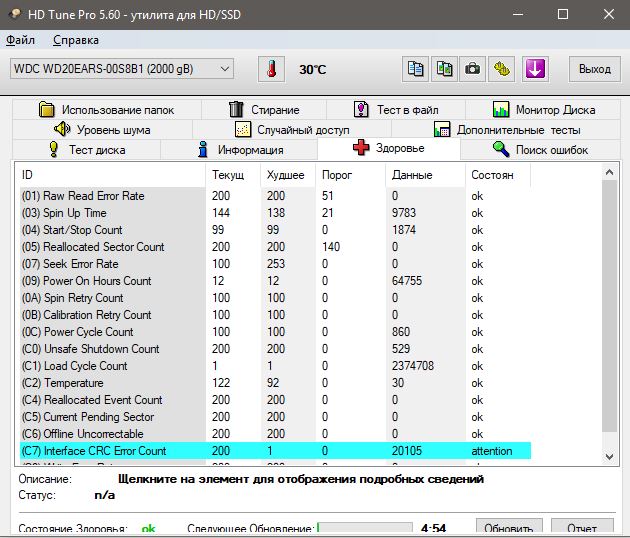630x538 pixels.
Task: Switch to the Поиск ошибок tab
Action: click(540, 149)
